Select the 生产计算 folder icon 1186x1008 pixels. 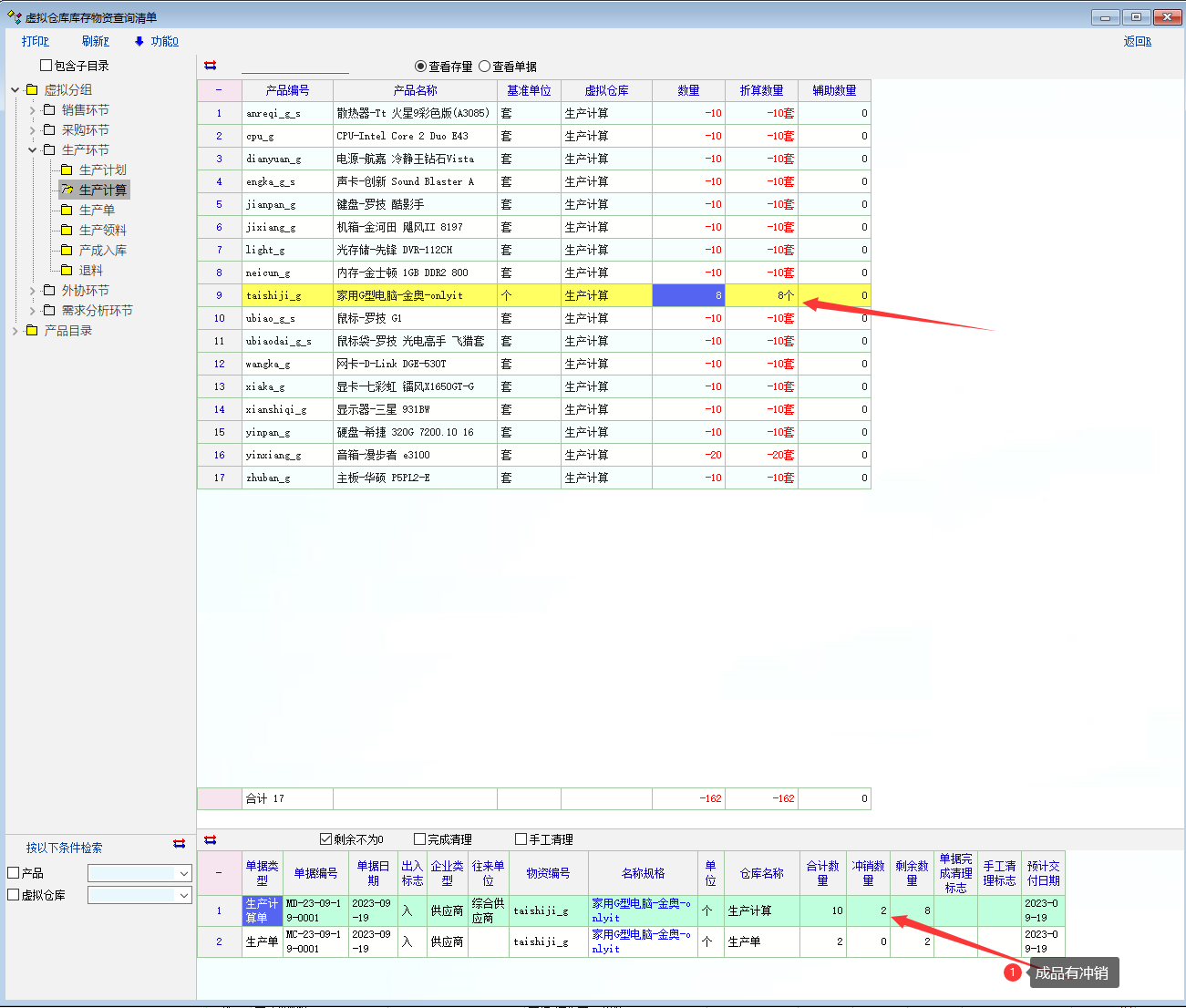(x=67, y=190)
